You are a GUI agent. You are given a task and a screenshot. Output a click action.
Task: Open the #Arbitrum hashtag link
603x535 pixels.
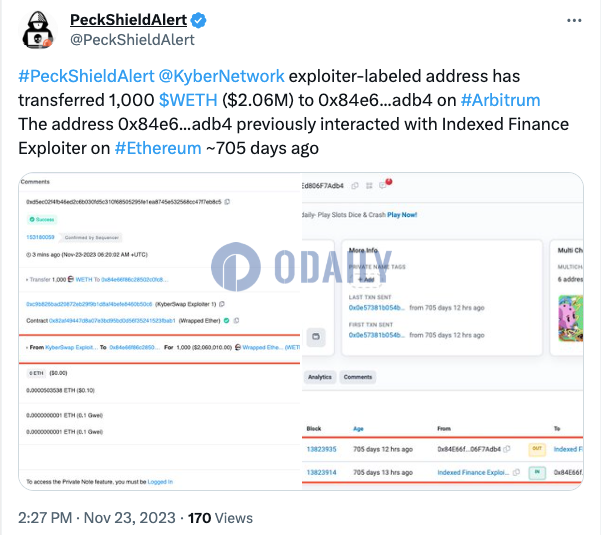click(500, 100)
